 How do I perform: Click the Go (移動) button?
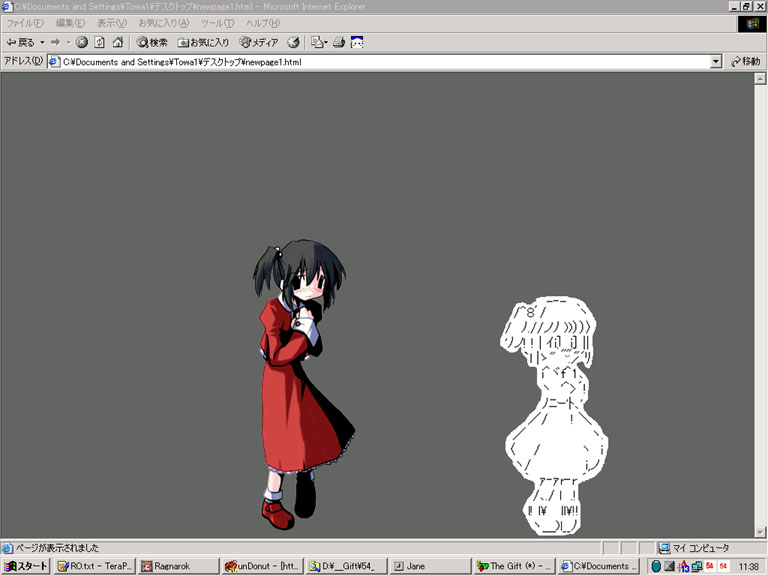coord(745,62)
